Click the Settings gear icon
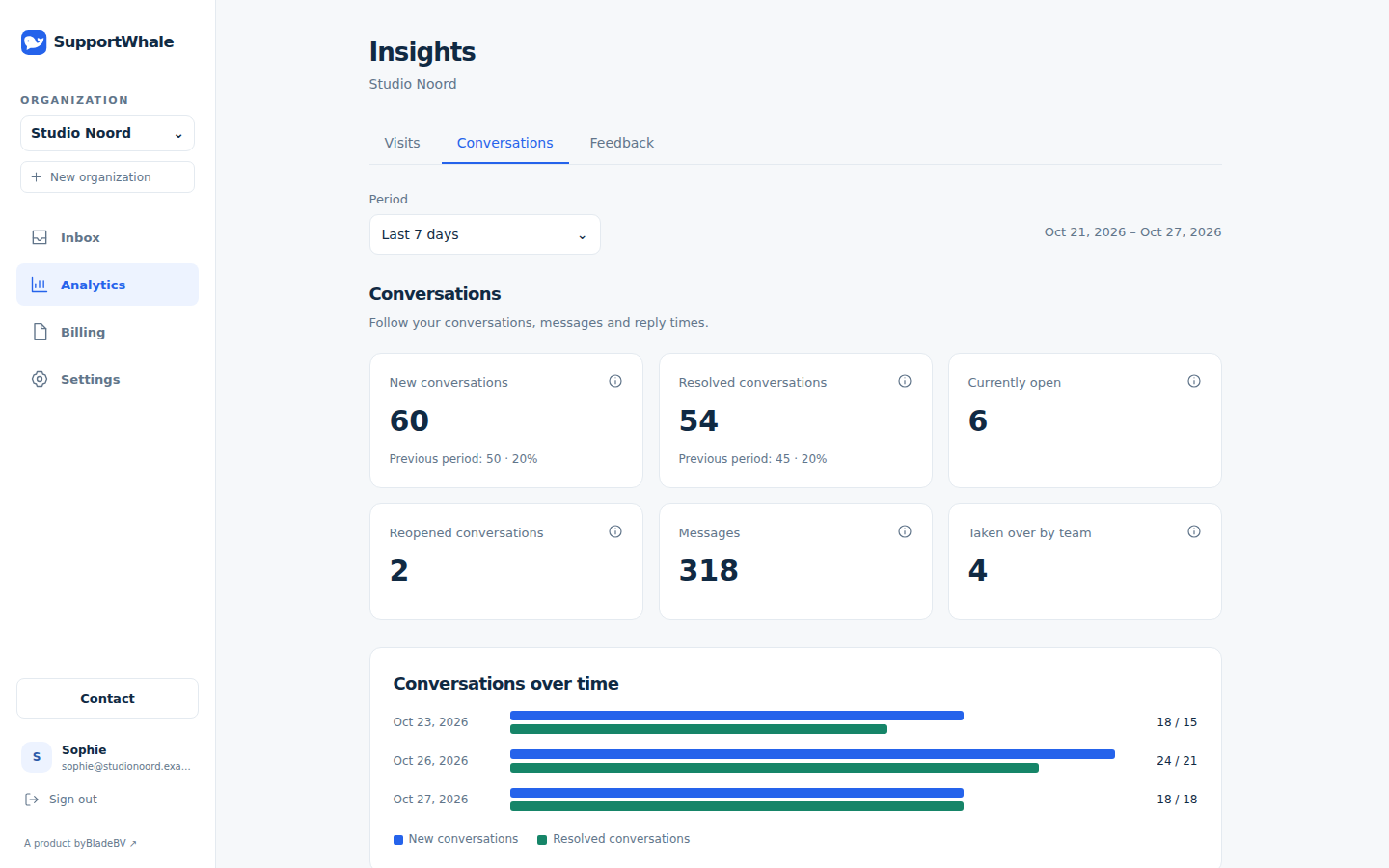Screen dimensions: 1389x868 click(x=40, y=379)
